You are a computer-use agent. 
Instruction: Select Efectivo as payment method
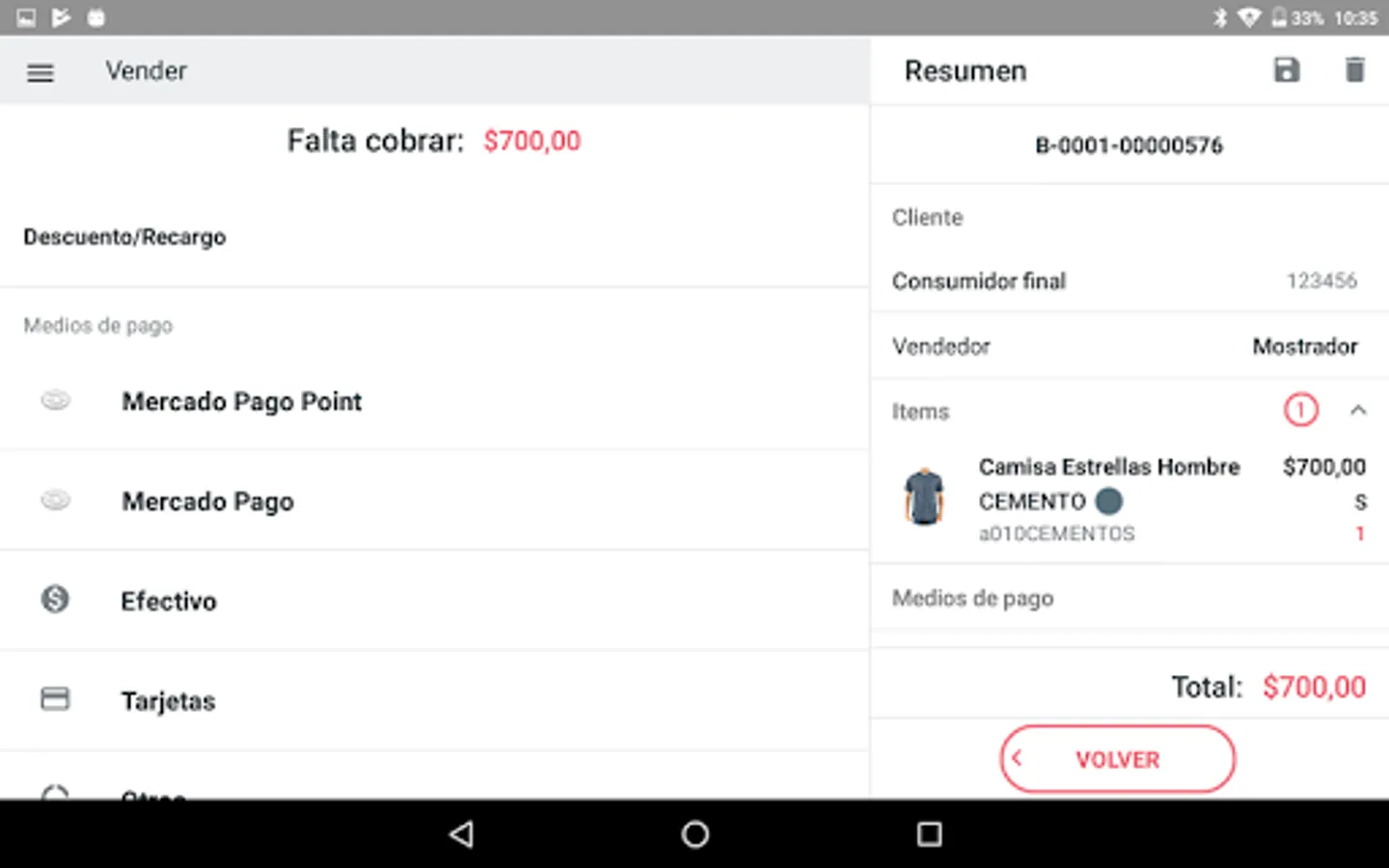[x=169, y=601]
